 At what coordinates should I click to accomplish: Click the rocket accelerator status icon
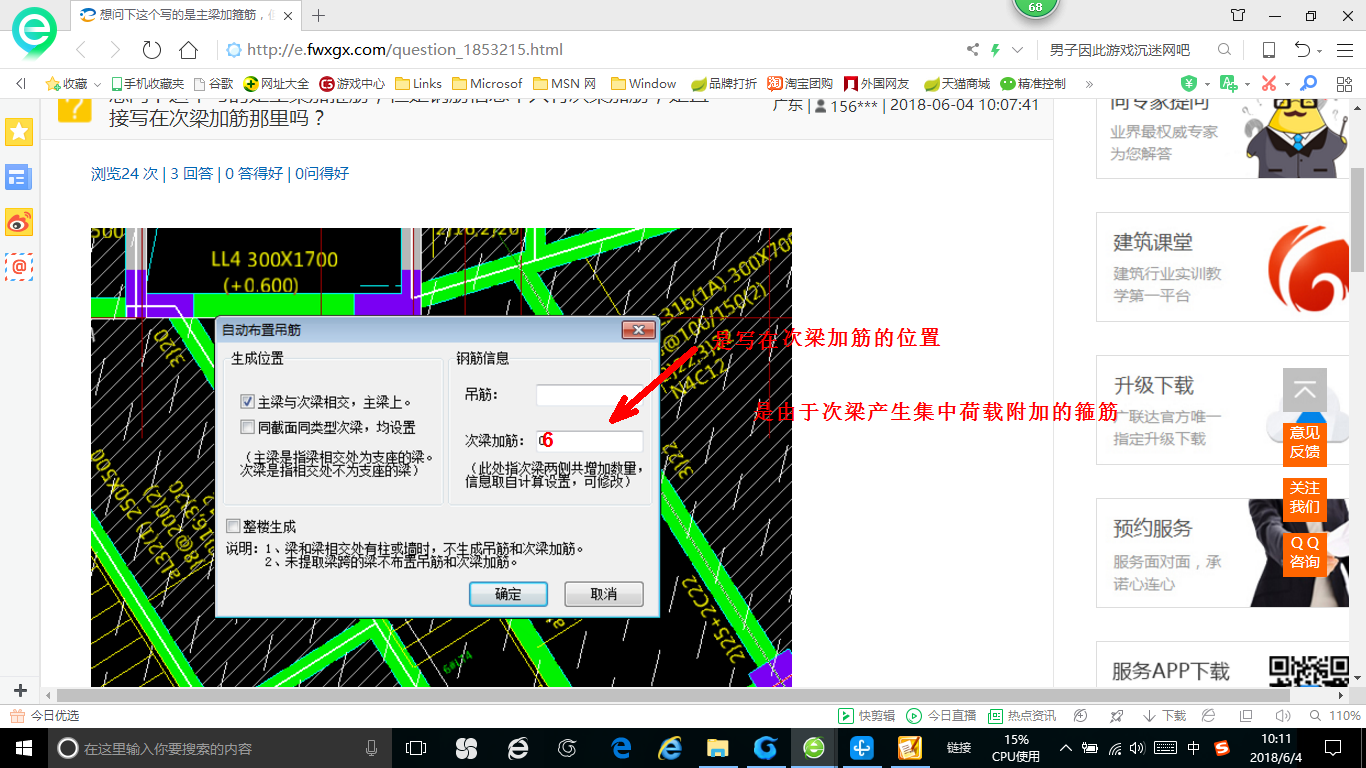point(1117,716)
